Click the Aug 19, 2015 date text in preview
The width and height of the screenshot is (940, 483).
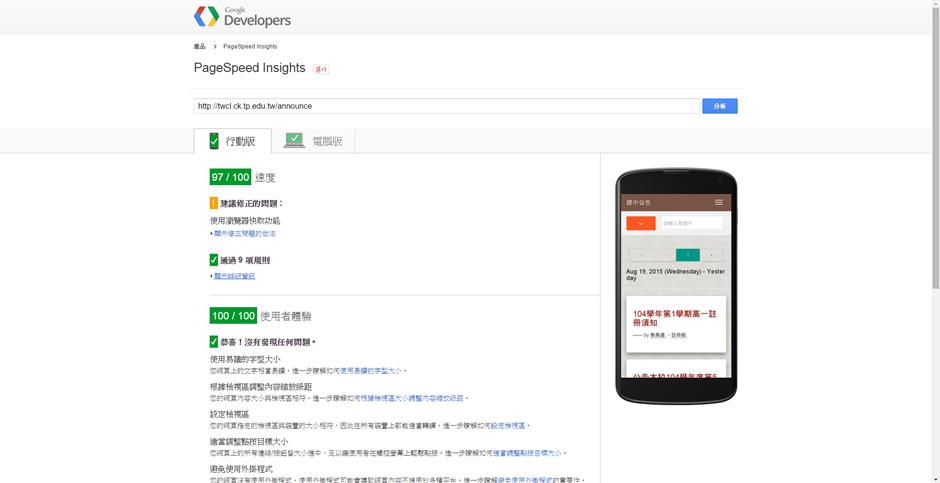point(676,274)
